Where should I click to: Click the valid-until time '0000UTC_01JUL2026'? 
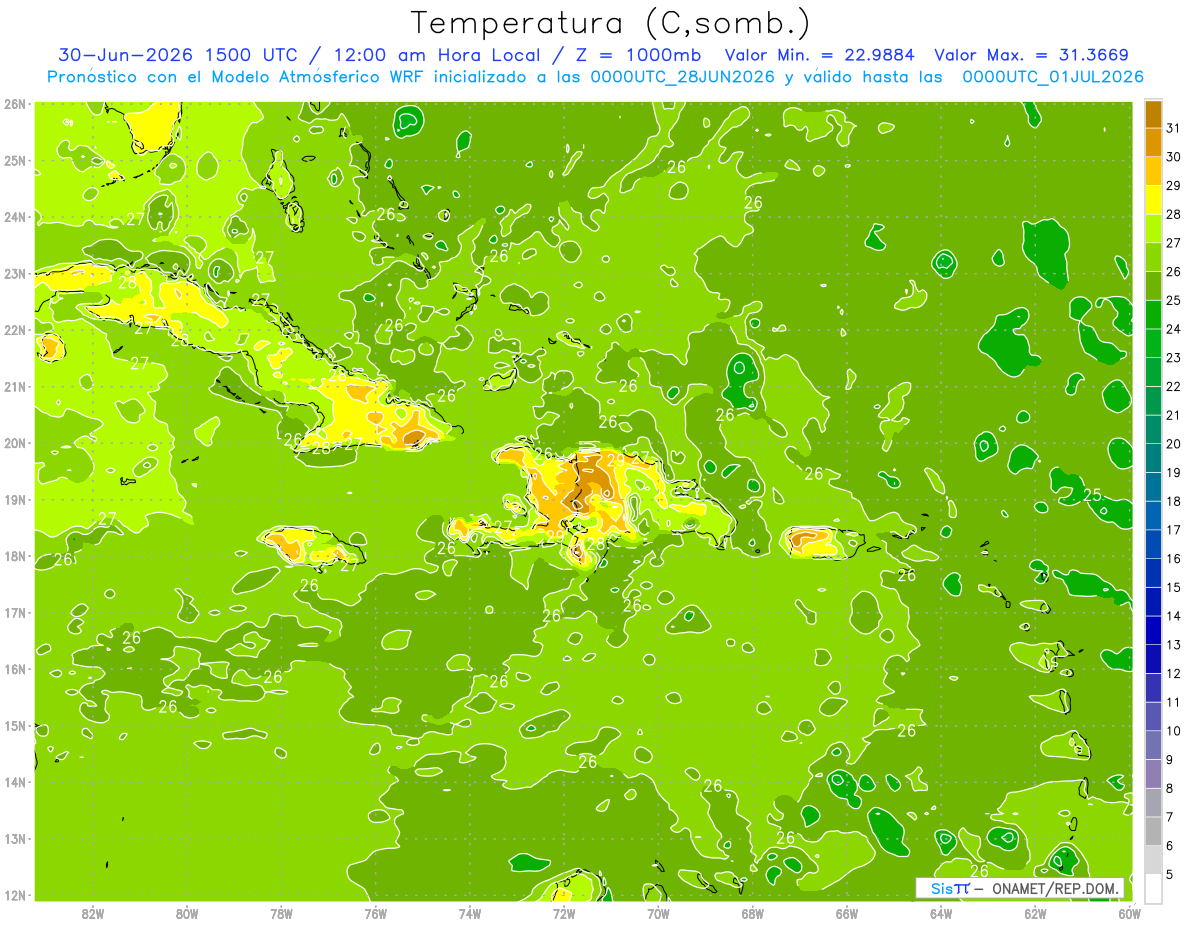1052,77
